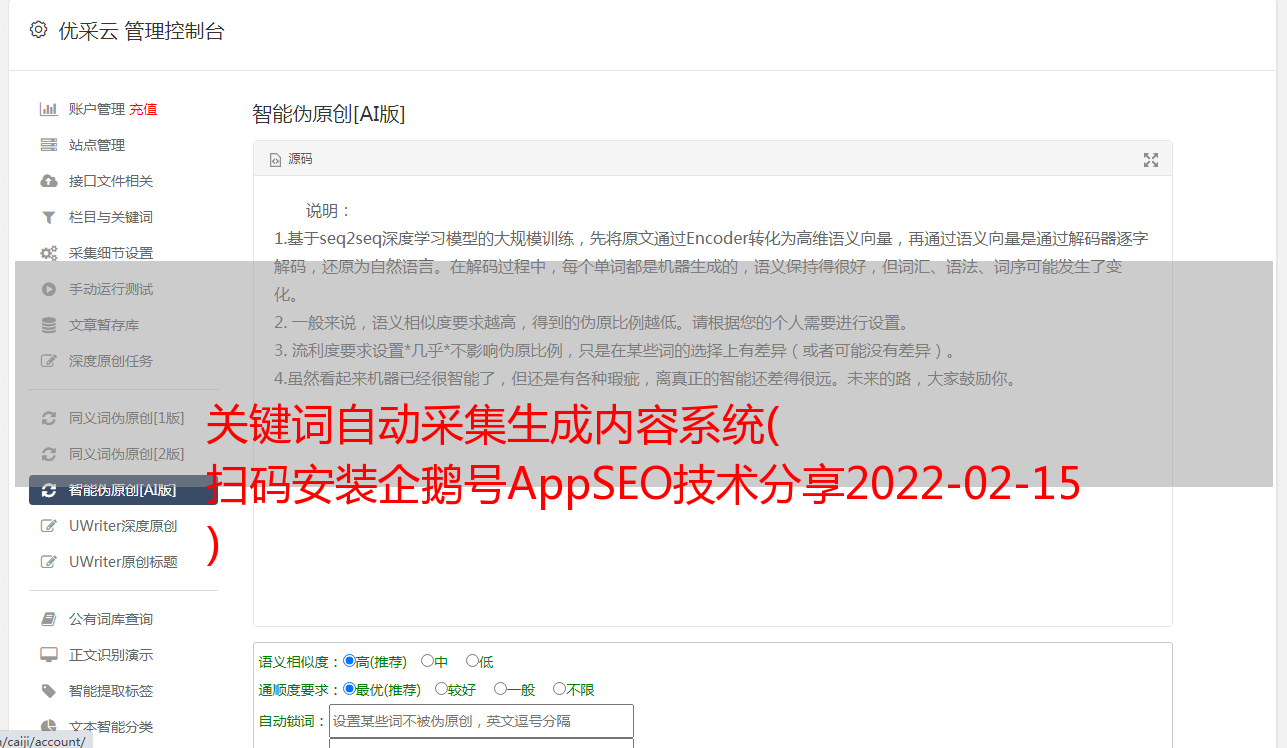
Task: Click the refresh icon for 同义词伪原创[1版]
Action: coord(48,418)
